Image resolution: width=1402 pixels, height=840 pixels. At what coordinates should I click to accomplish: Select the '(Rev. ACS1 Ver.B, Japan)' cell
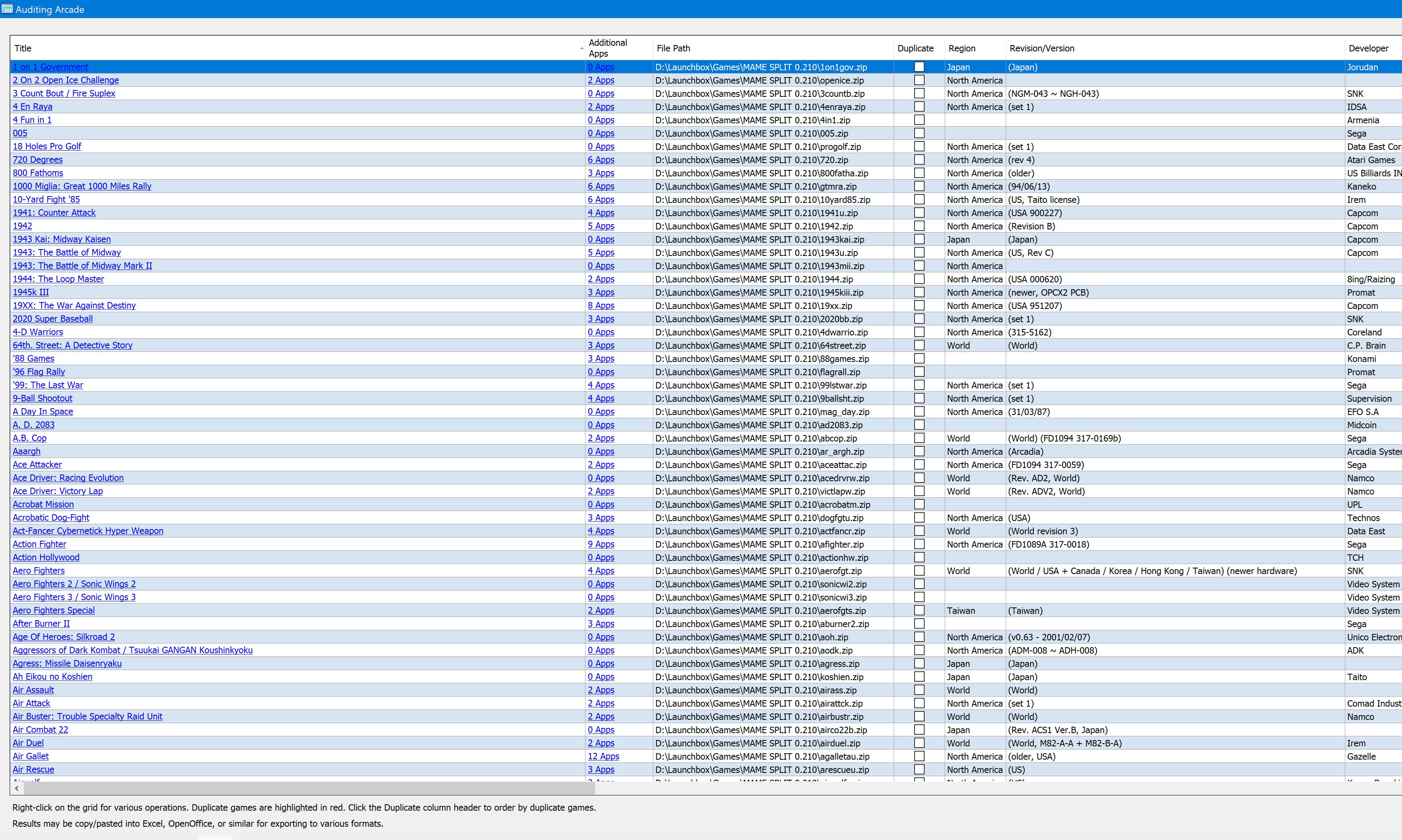1175,730
